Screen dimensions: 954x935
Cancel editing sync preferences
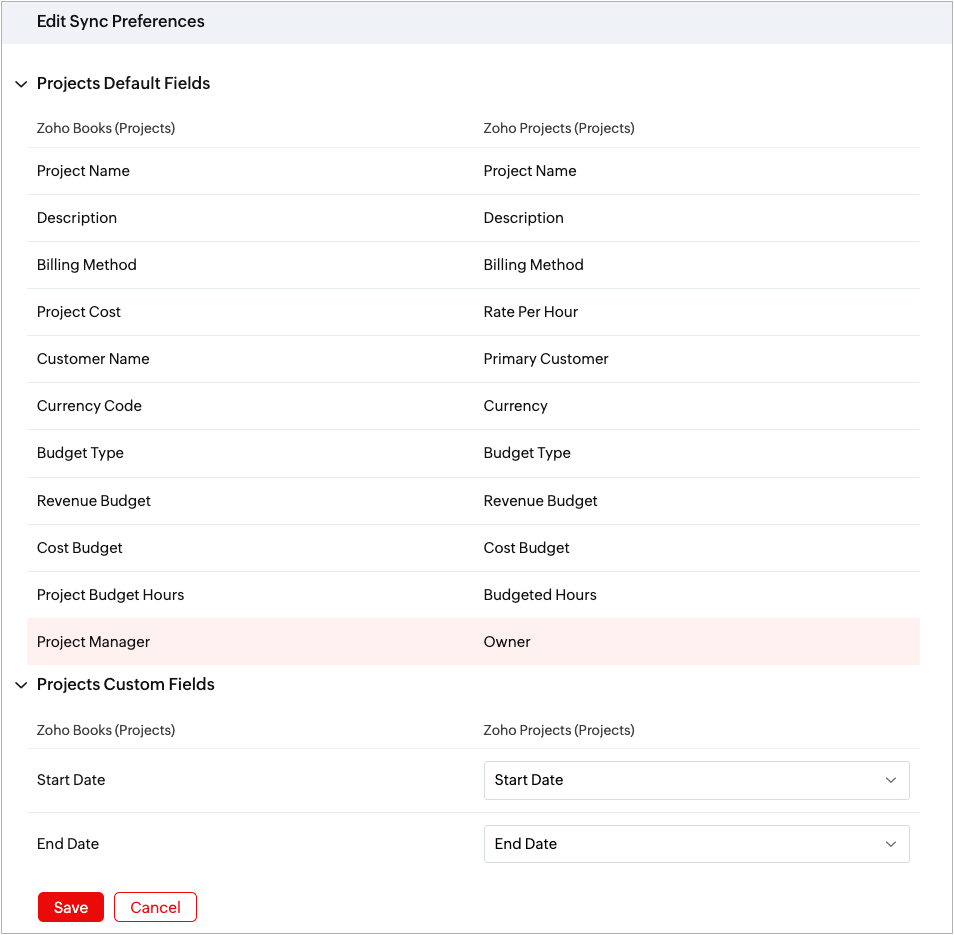155,908
